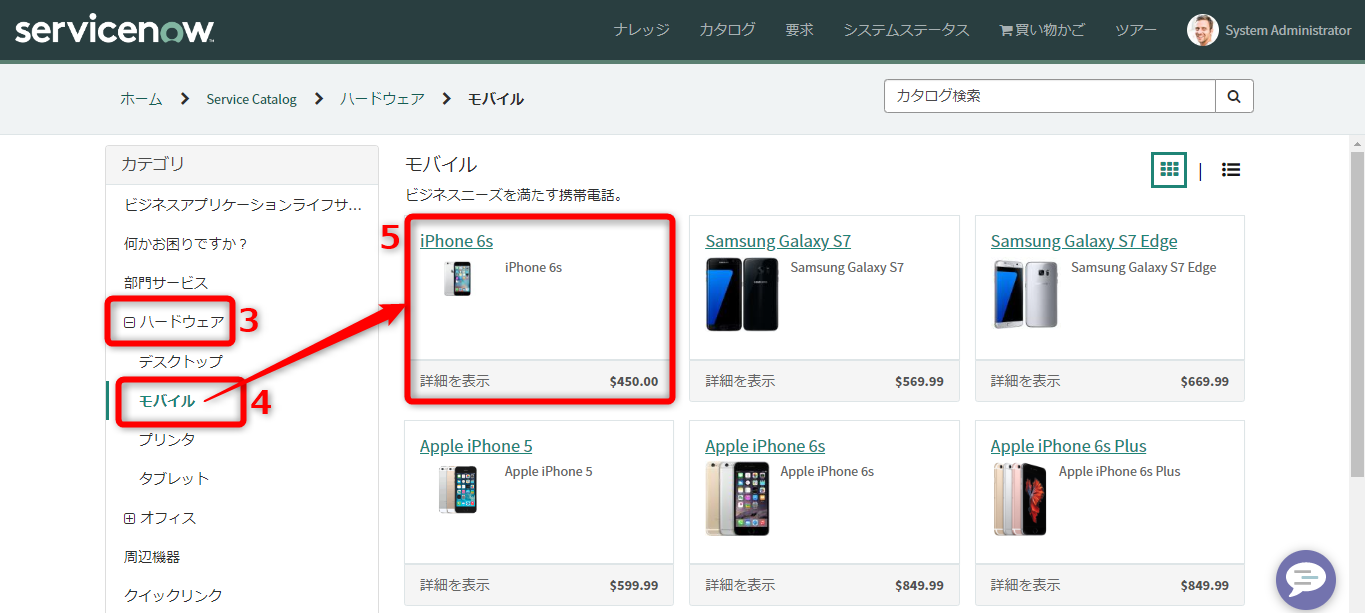Open the chat bubble in bottom right corner
1365x613 pixels.
1305,580
